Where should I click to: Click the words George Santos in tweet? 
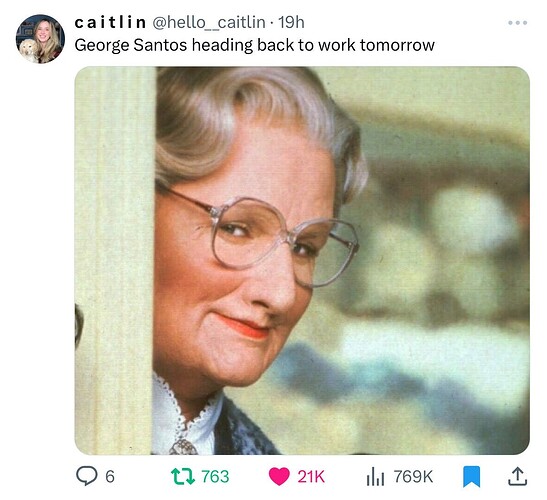(131, 45)
